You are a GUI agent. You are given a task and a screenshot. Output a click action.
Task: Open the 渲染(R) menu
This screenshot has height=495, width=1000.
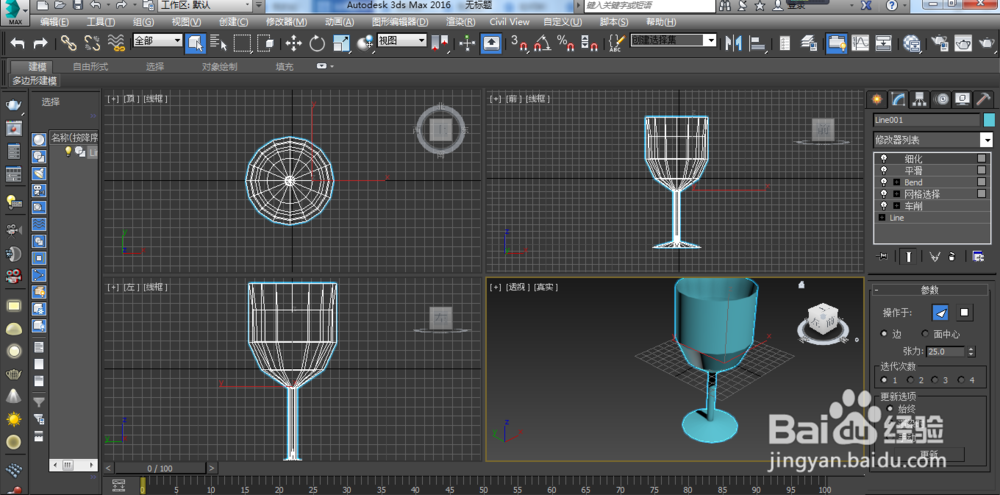pos(460,22)
